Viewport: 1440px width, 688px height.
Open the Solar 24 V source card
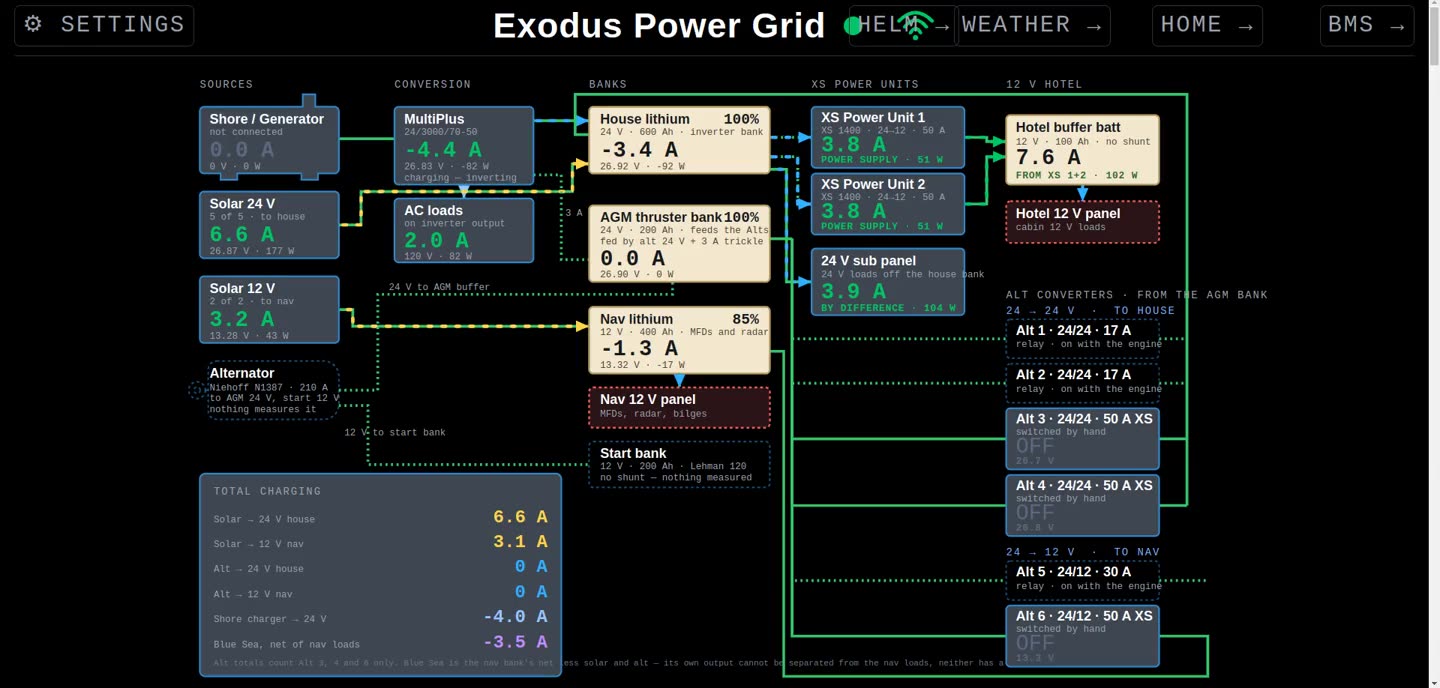tap(269, 224)
